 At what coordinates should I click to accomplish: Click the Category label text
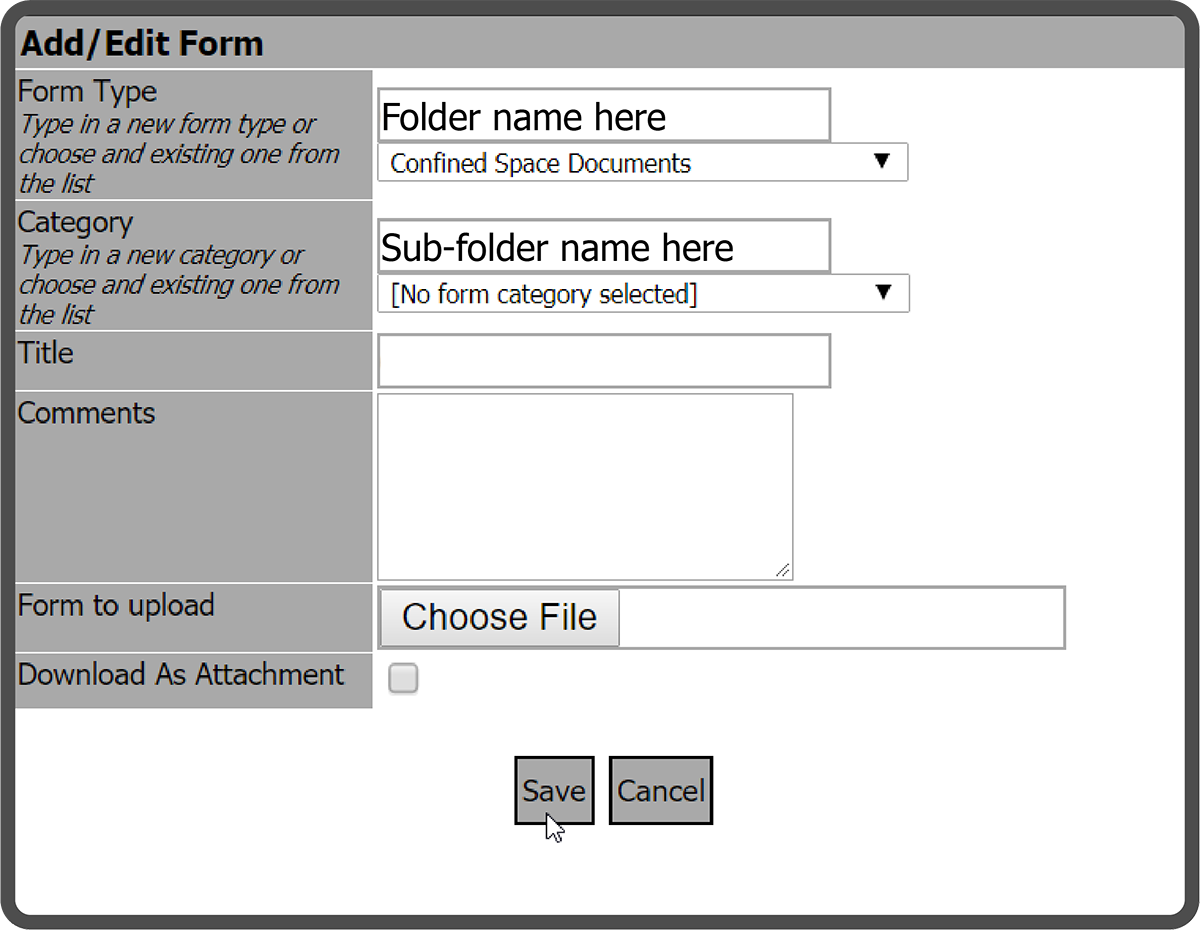[x=75, y=222]
